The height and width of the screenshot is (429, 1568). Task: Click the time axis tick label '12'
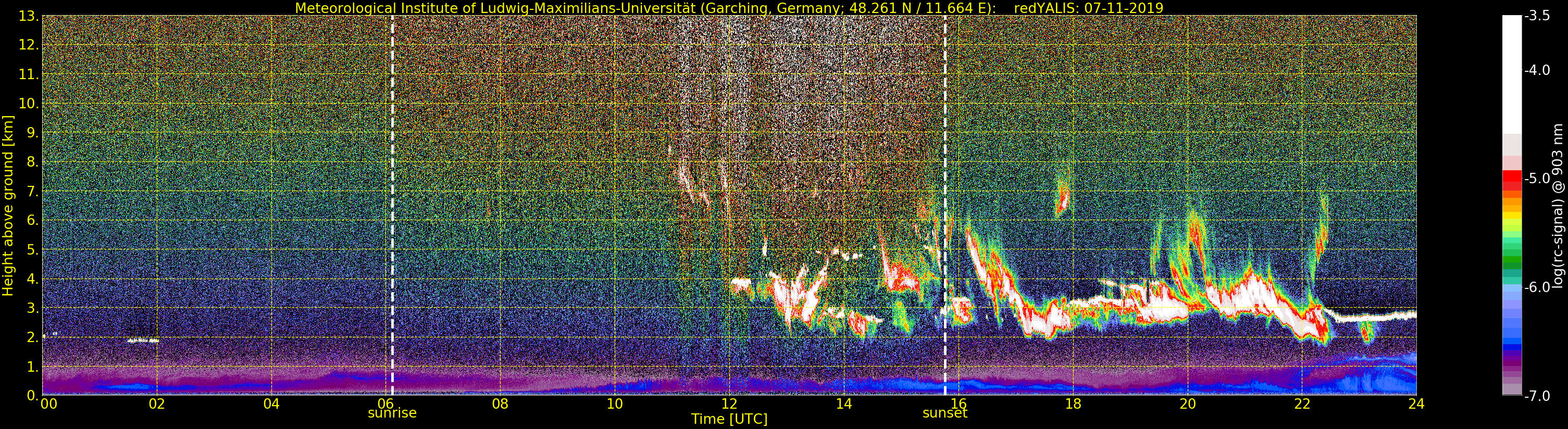coord(729,404)
